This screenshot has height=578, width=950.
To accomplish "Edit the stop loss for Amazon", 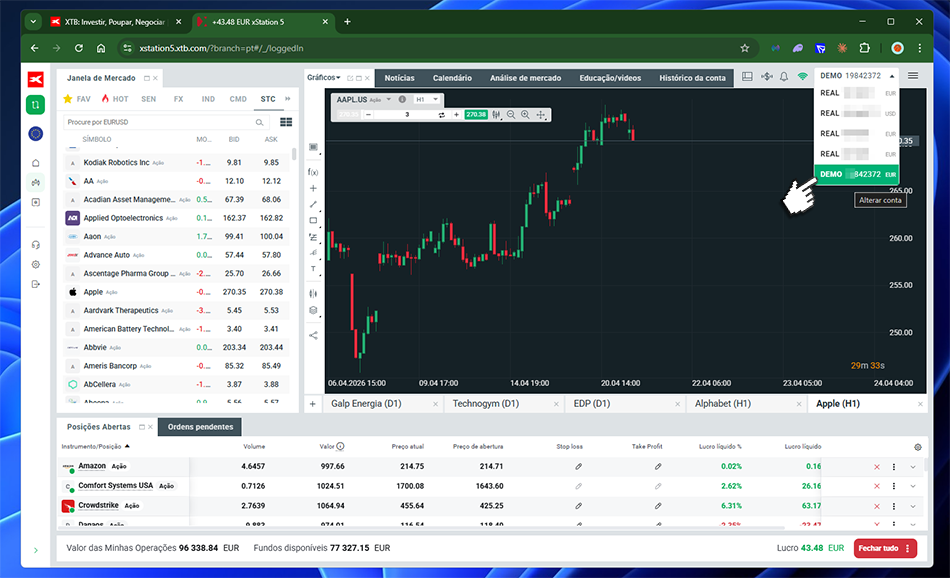I will pos(579,467).
